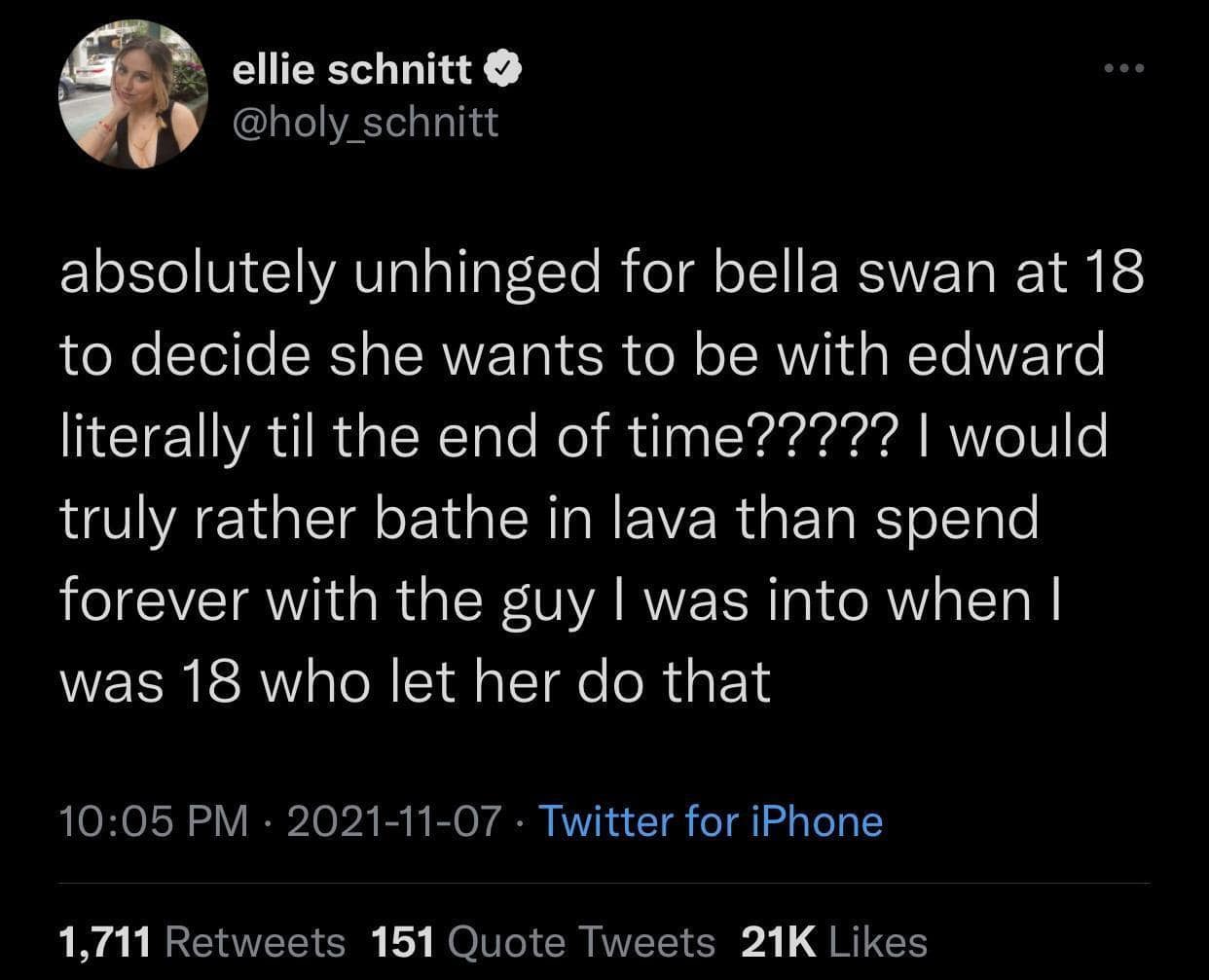Click the 10:05 PM timestamp
1209x980 pixels.
point(154,821)
